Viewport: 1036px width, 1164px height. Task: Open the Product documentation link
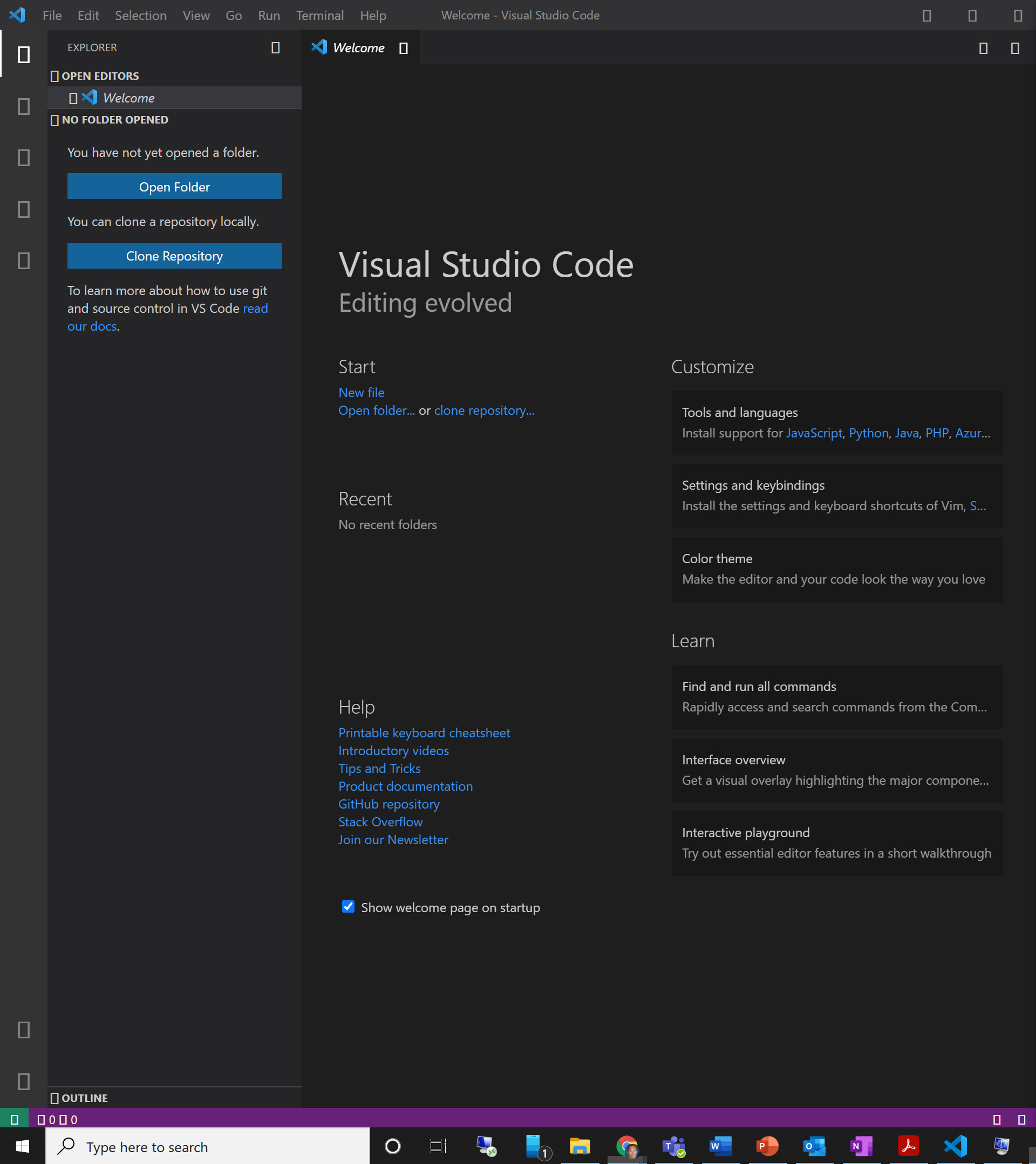click(x=406, y=786)
